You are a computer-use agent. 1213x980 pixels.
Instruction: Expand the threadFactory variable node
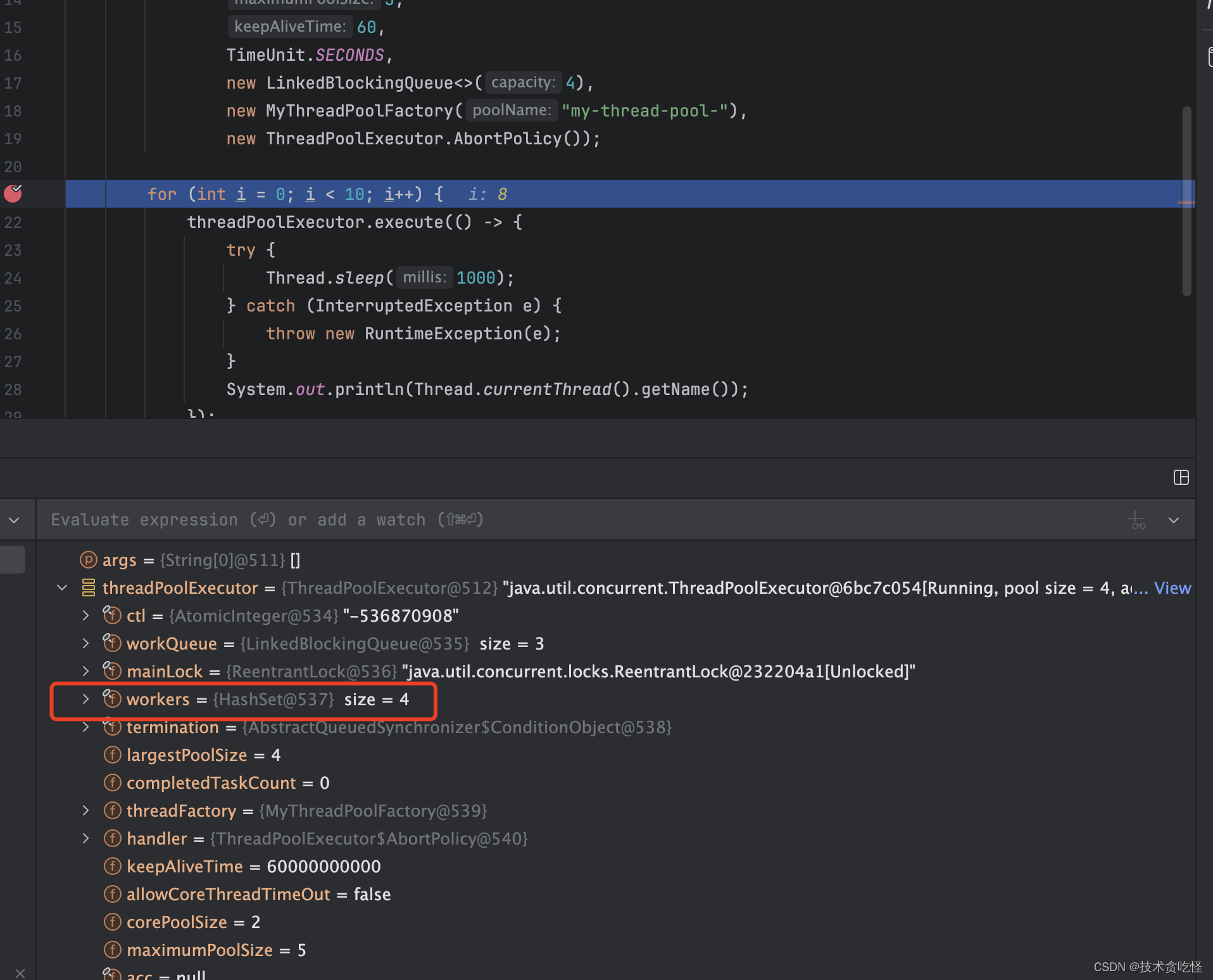click(x=85, y=810)
